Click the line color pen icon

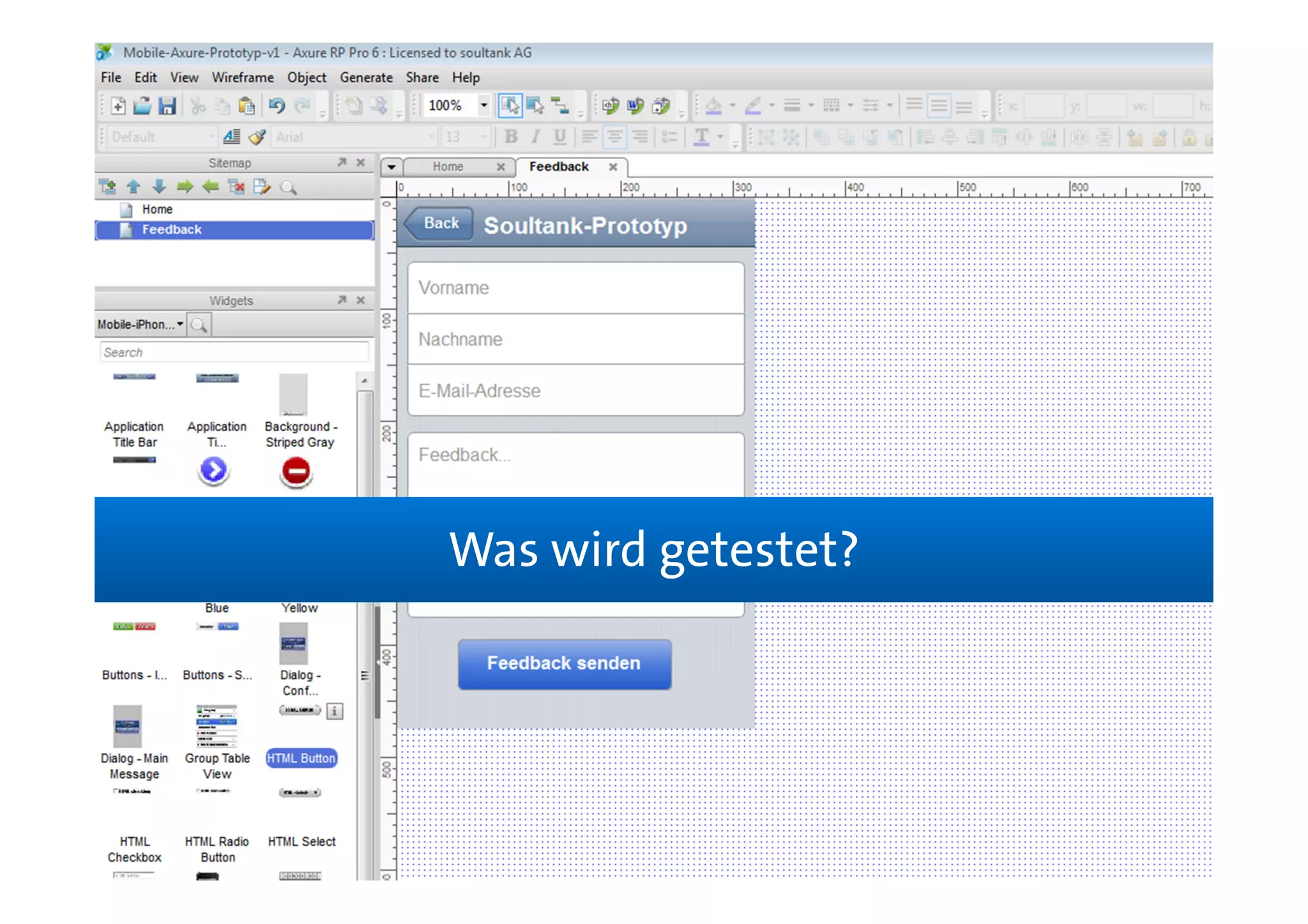pyautogui.click(x=753, y=105)
